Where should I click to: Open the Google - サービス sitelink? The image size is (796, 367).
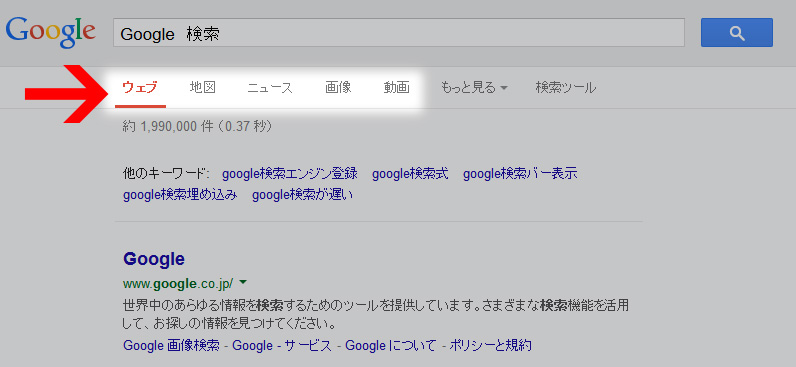tap(282, 346)
